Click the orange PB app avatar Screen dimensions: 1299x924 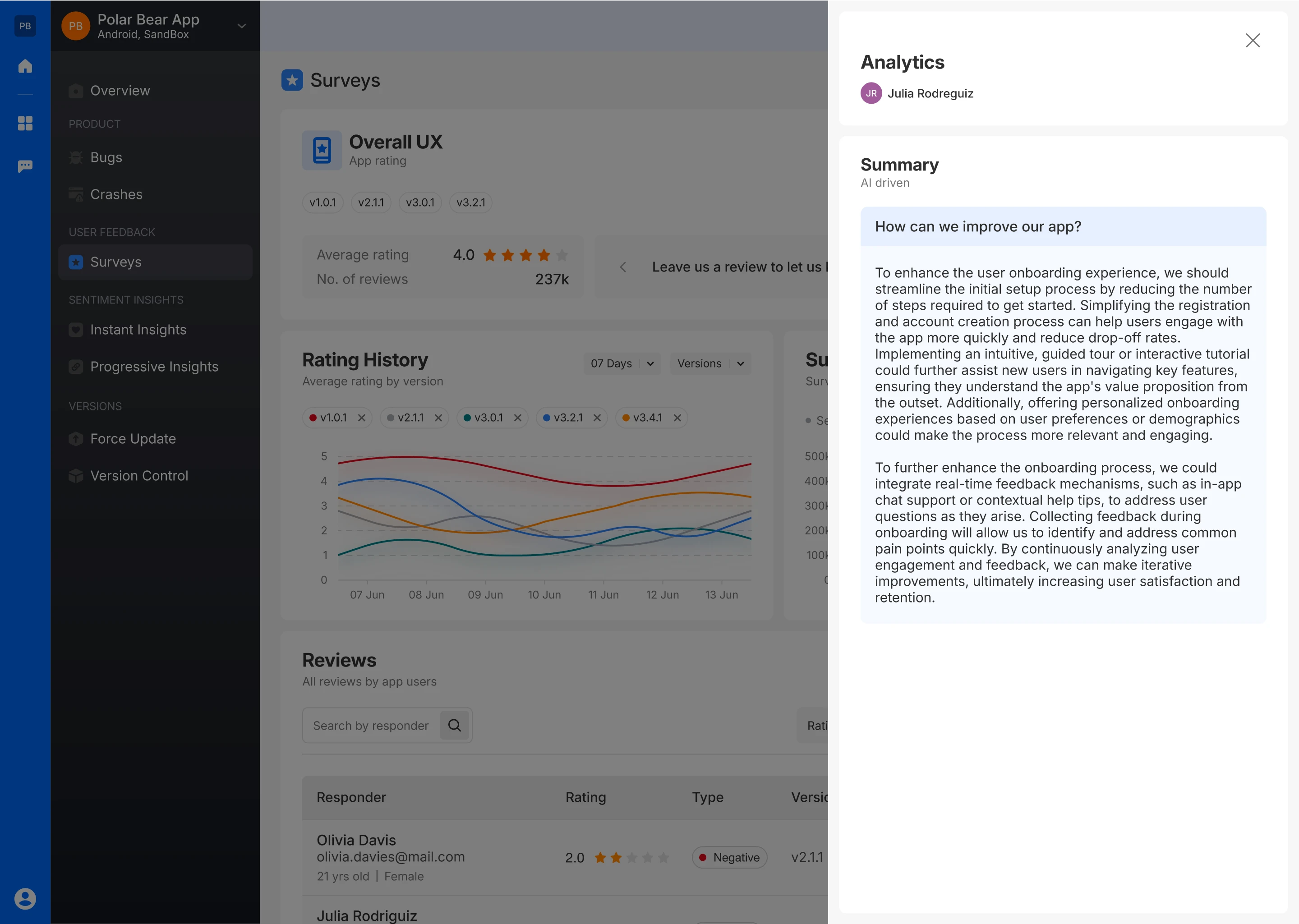pyautogui.click(x=76, y=26)
